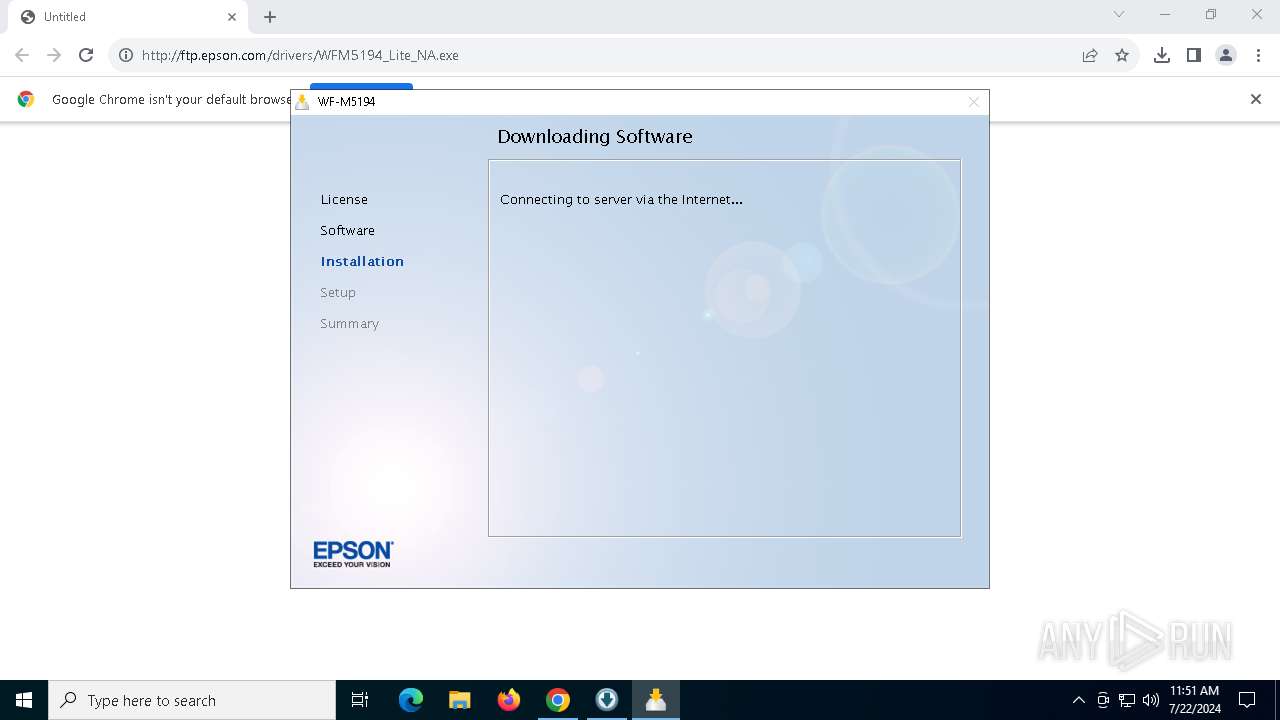The height and width of the screenshot is (720, 1280).
Task: Click the volume speaker icon
Action: 1151,700
